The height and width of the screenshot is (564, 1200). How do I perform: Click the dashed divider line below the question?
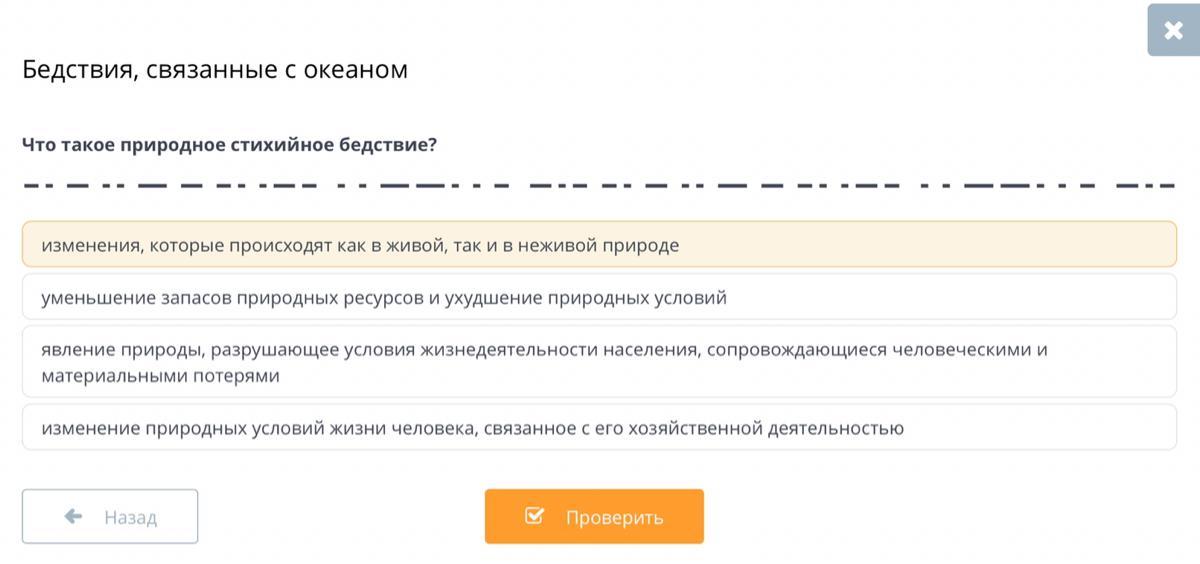click(599, 186)
